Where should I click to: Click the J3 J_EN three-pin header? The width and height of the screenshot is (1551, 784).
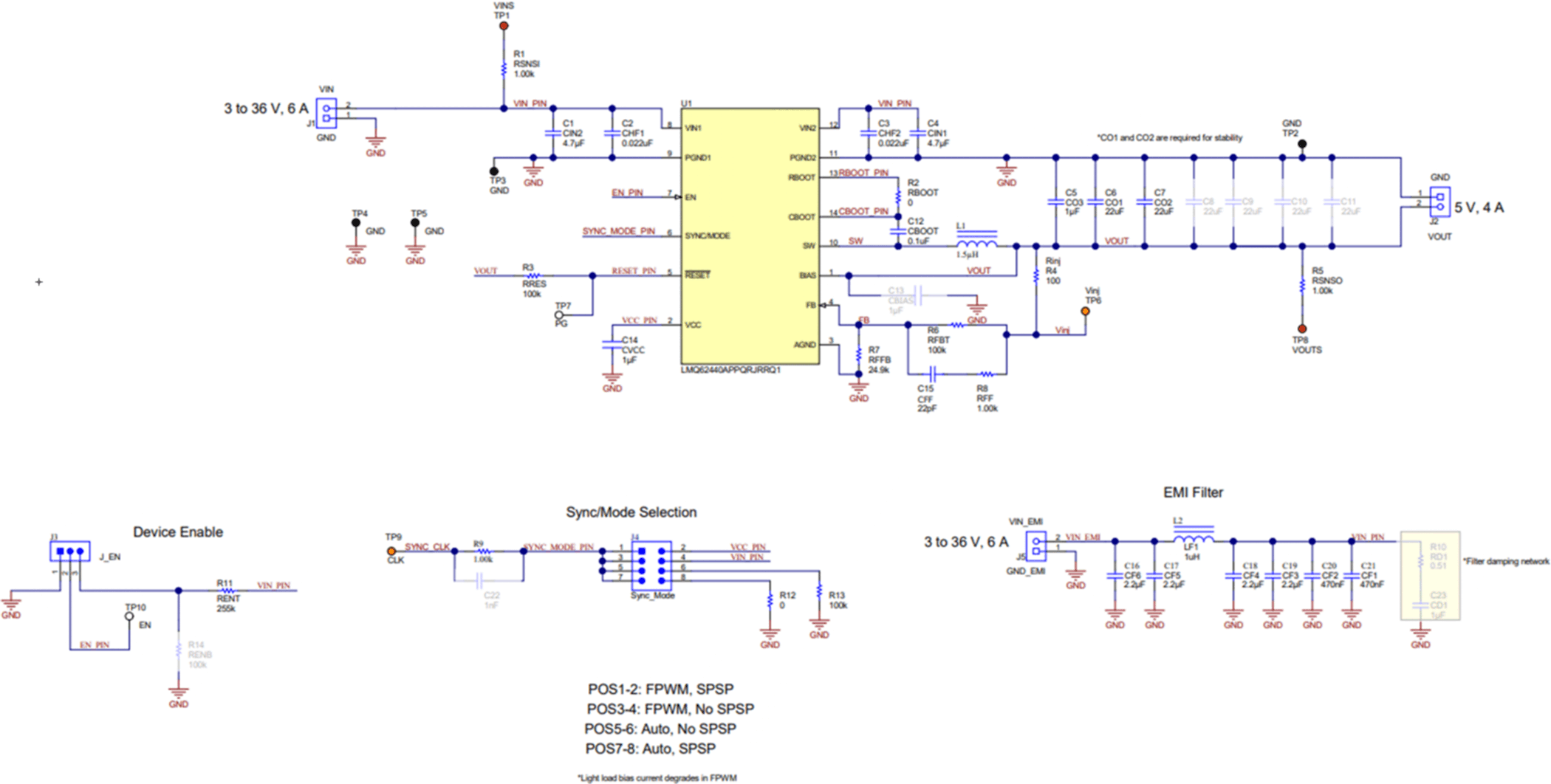click(70, 551)
